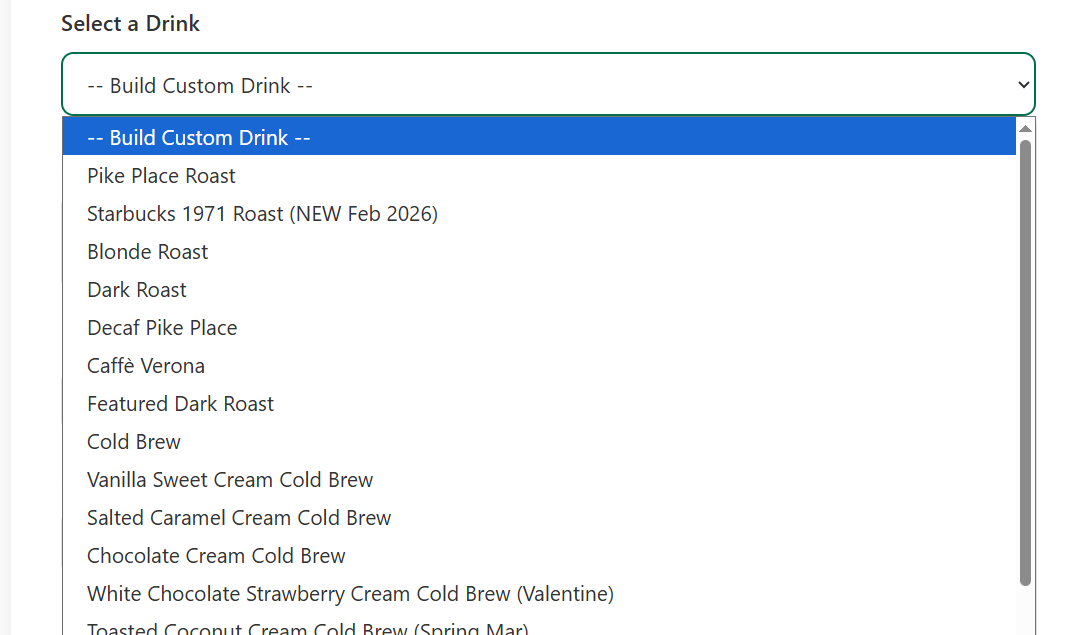Choose Caffè Verona
This screenshot has height=635, width=1082.
[146, 365]
